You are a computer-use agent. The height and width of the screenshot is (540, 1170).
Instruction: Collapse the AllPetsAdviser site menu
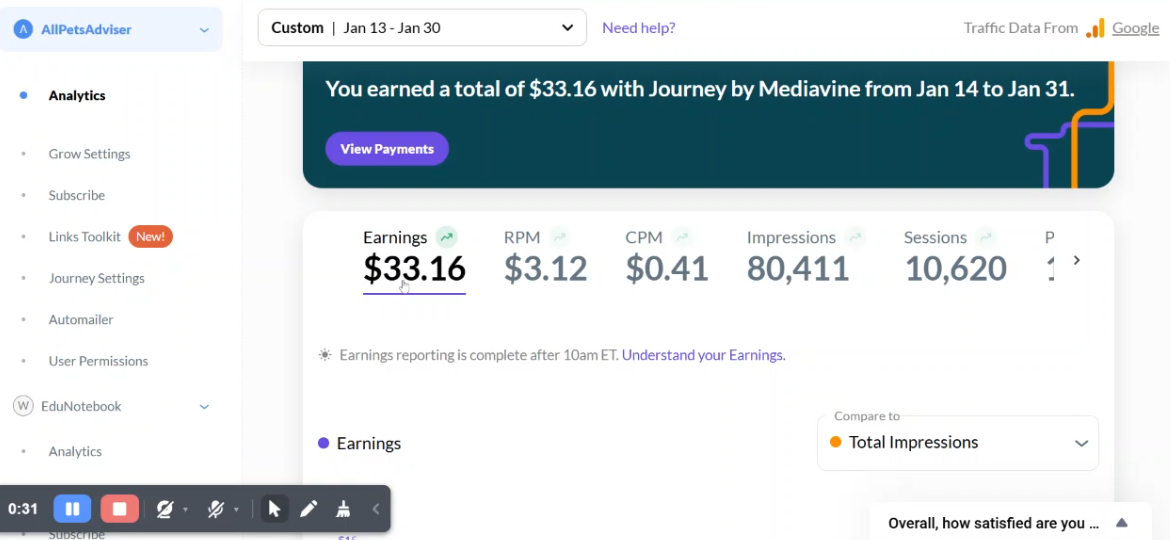click(x=204, y=30)
